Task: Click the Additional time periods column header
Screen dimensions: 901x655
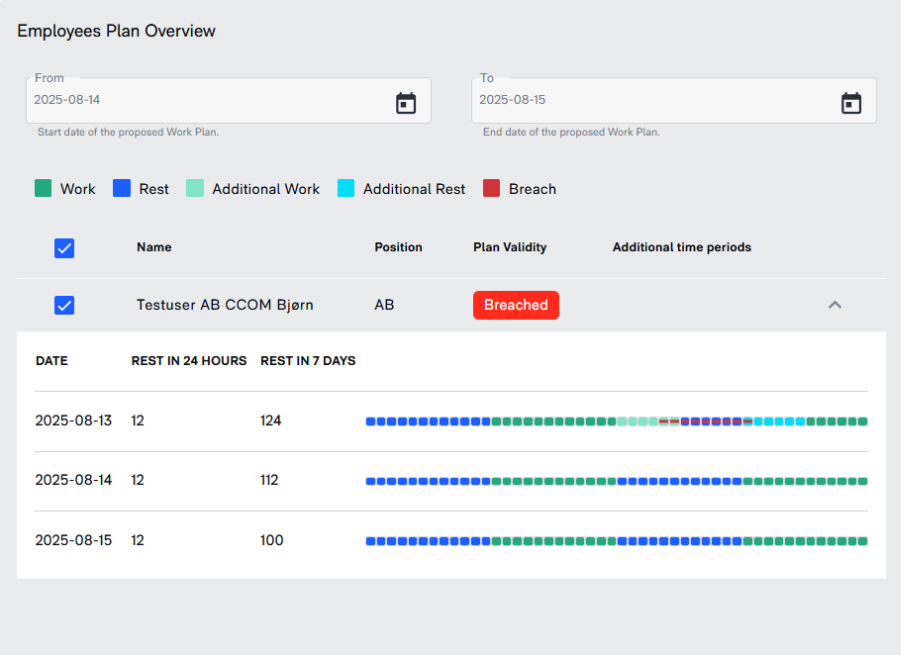Action: 681,247
